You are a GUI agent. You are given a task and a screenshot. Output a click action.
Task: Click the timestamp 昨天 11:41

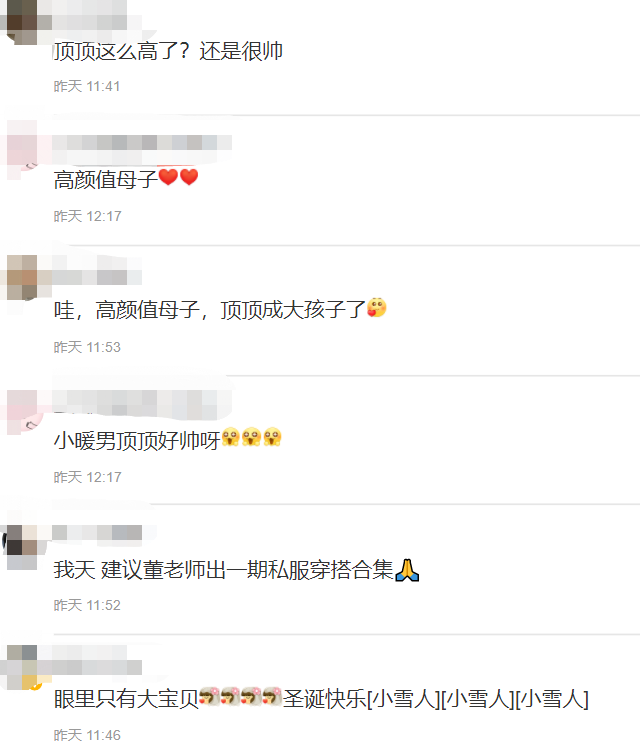(x=87, y=86)
